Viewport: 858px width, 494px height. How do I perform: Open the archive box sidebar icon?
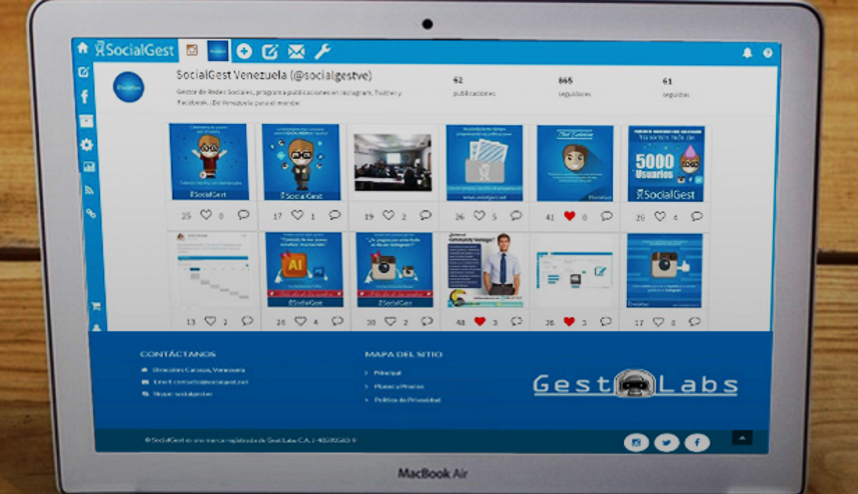click(86, 121)
